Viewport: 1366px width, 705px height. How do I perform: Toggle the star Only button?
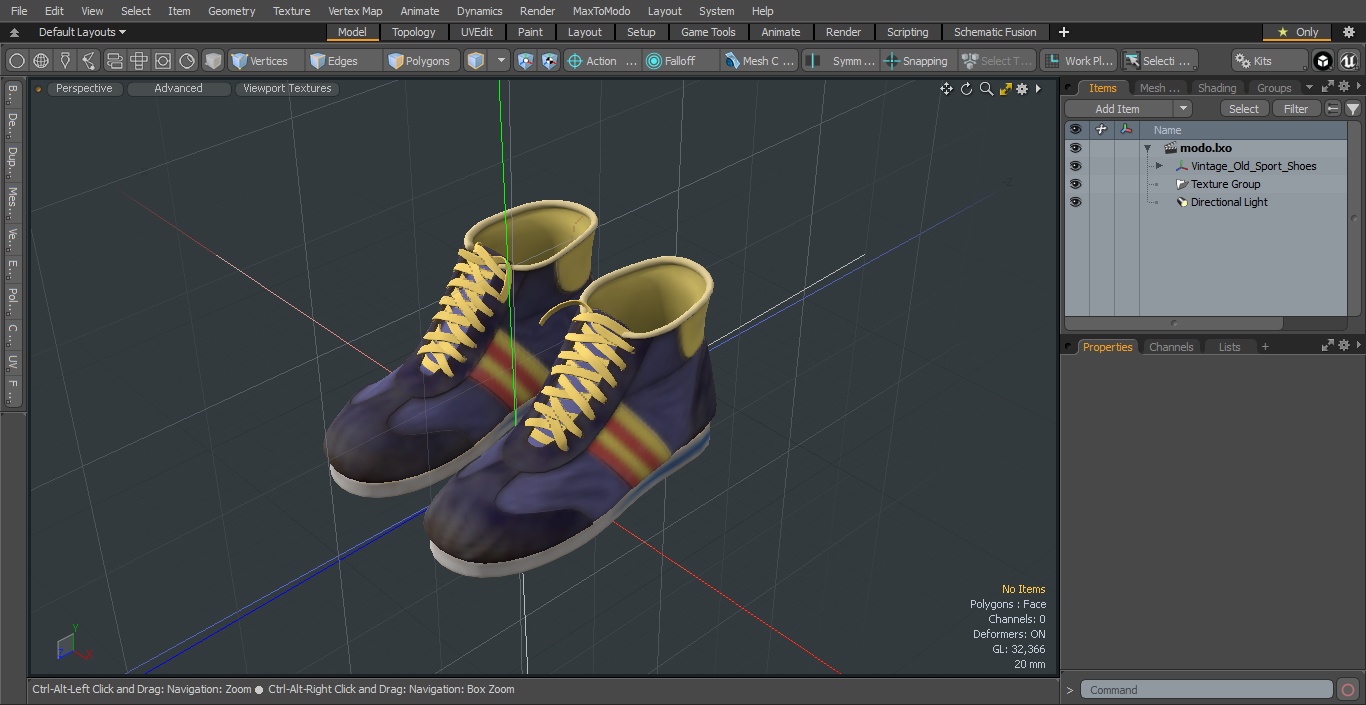(1297, 32)
